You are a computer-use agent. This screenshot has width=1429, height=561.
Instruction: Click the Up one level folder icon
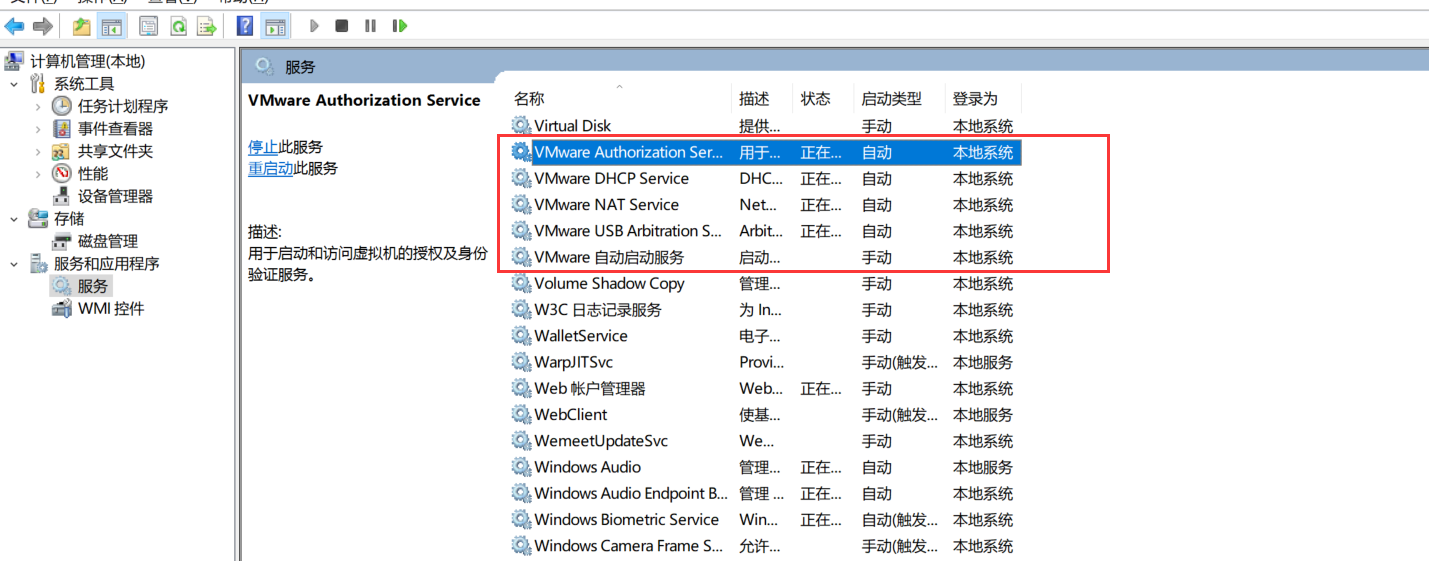(82, 26)
